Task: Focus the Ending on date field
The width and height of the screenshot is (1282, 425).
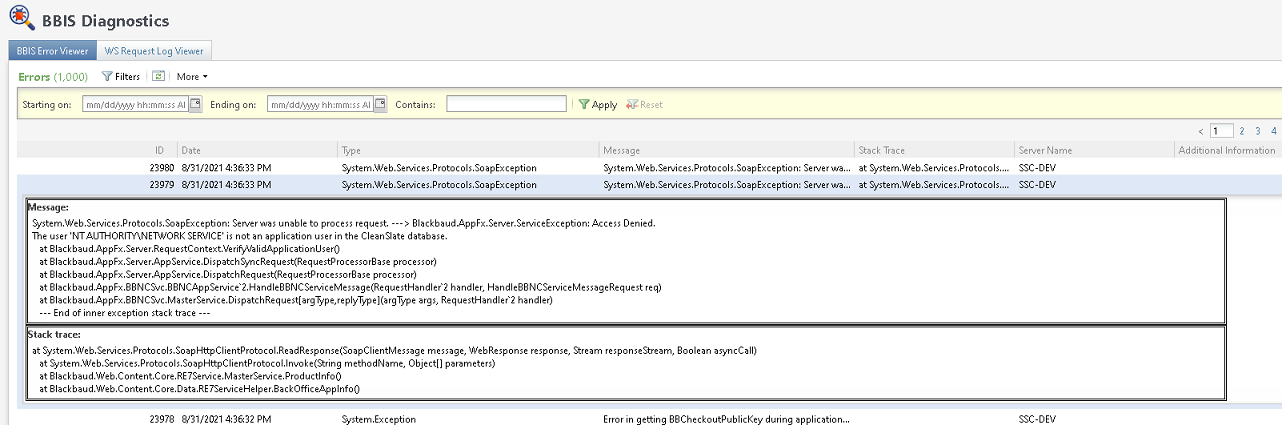Action: [x=320, y=104]
